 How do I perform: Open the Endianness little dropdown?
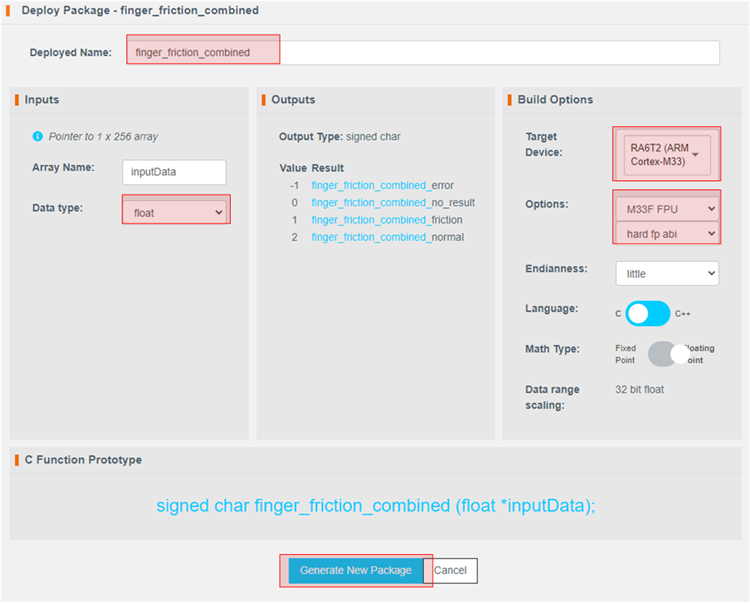pyautogui.click(x=667, y=273)
